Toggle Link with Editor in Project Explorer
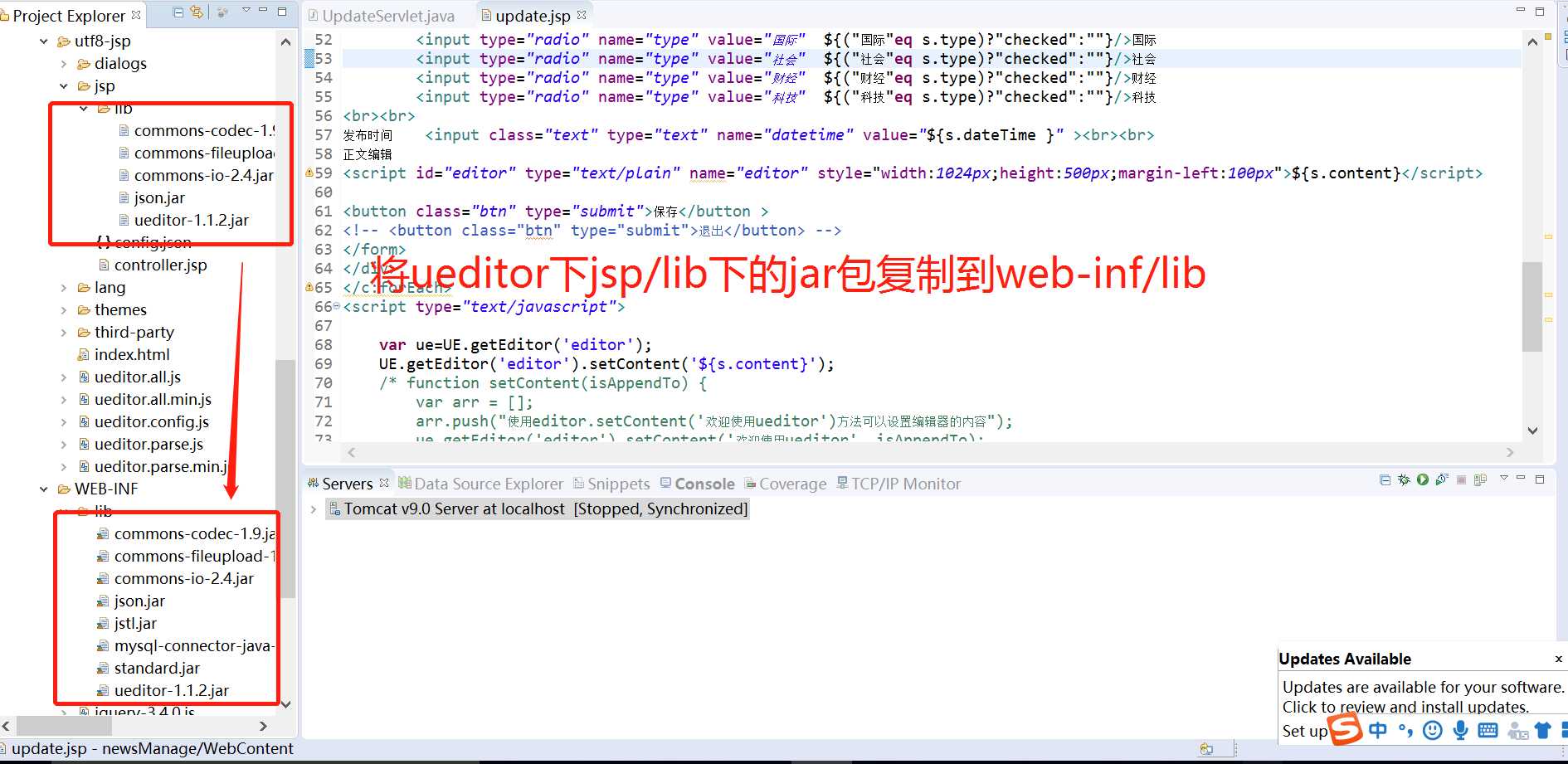 pos(197,12)
